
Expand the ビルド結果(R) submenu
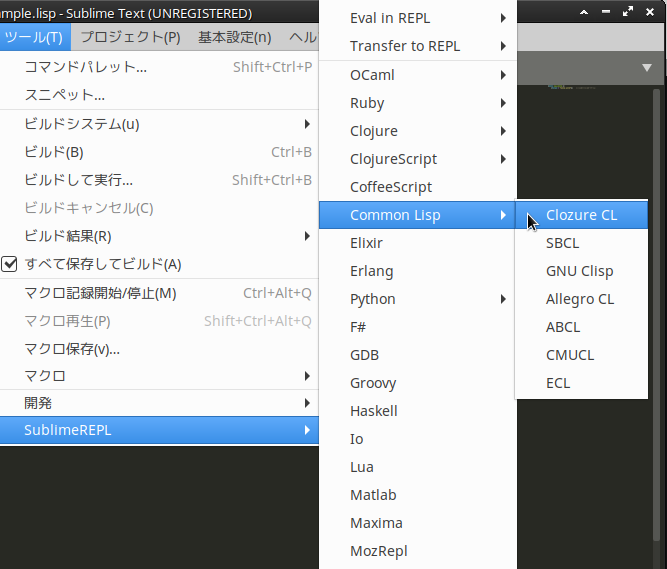159,236
